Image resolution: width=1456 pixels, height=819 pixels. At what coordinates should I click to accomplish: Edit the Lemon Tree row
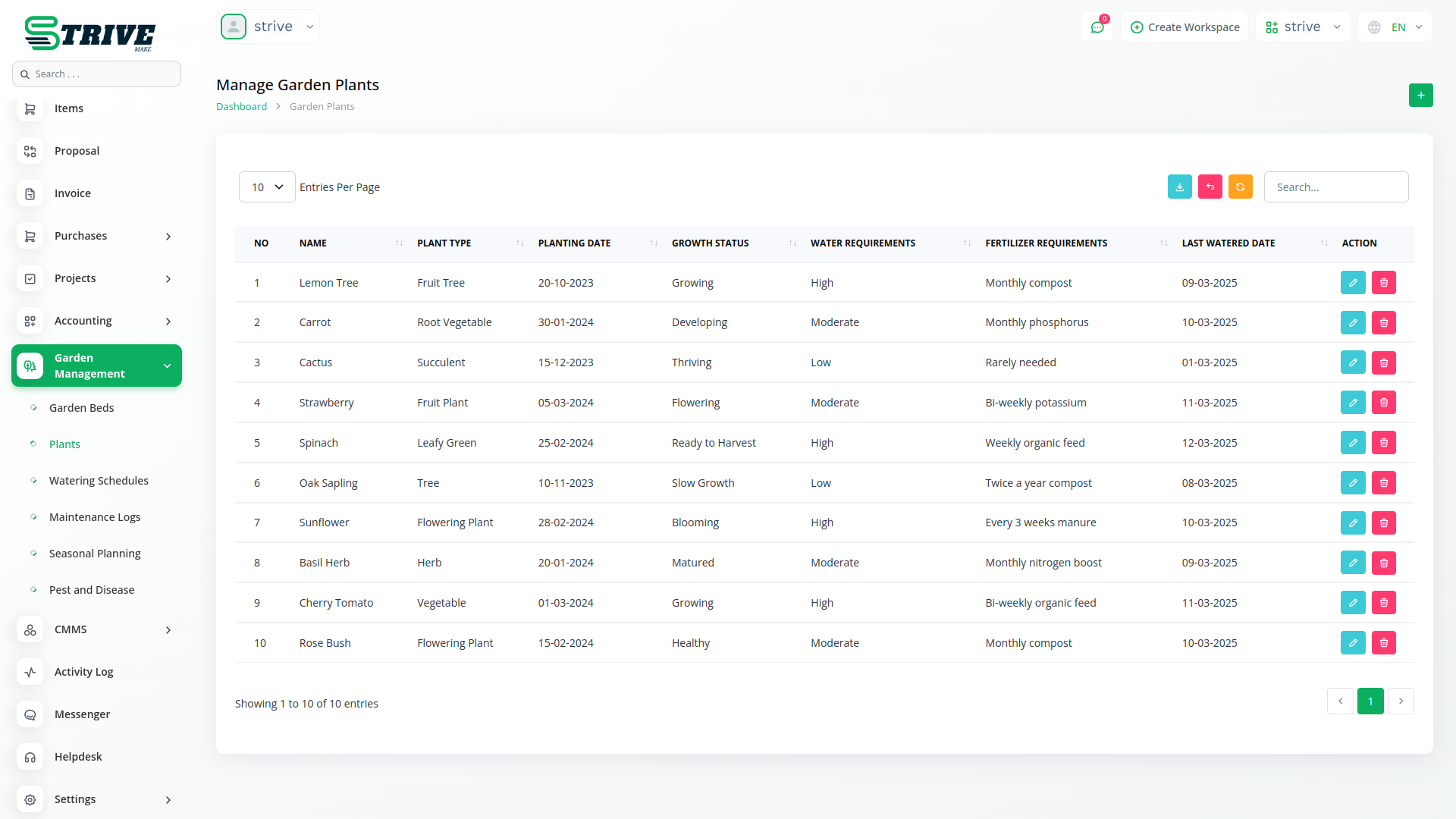(x=1352, y=283)
